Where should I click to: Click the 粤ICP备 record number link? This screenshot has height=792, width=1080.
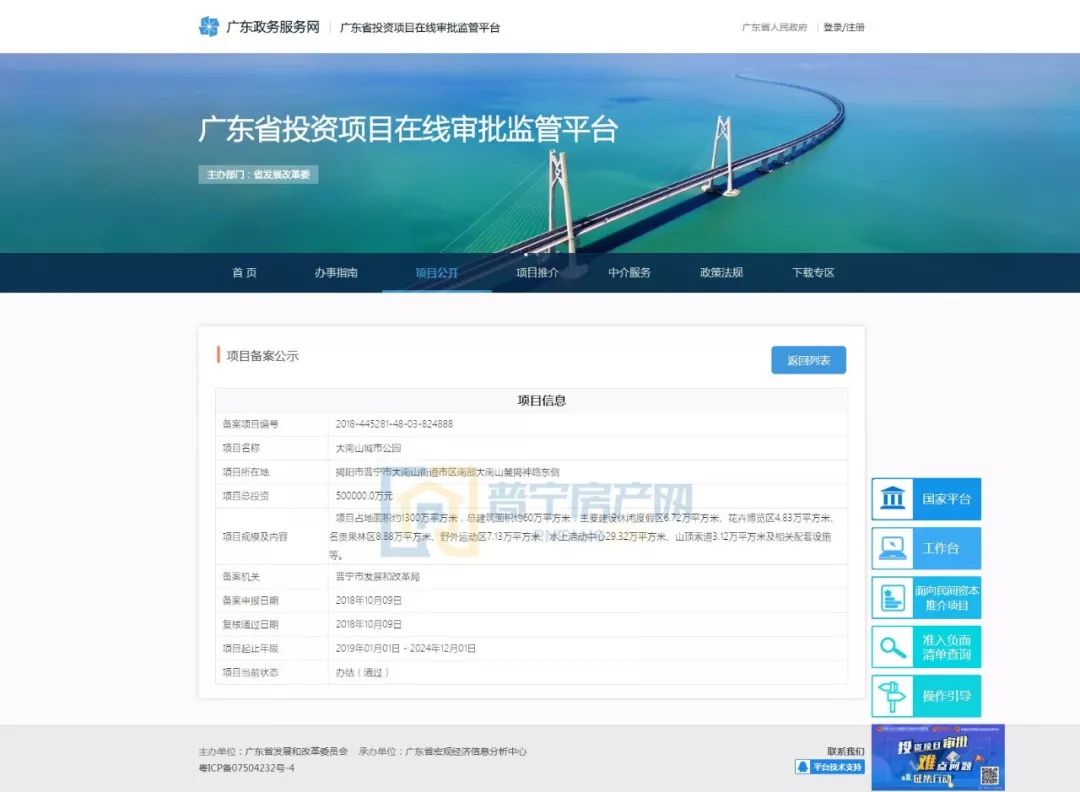(247, 768)
